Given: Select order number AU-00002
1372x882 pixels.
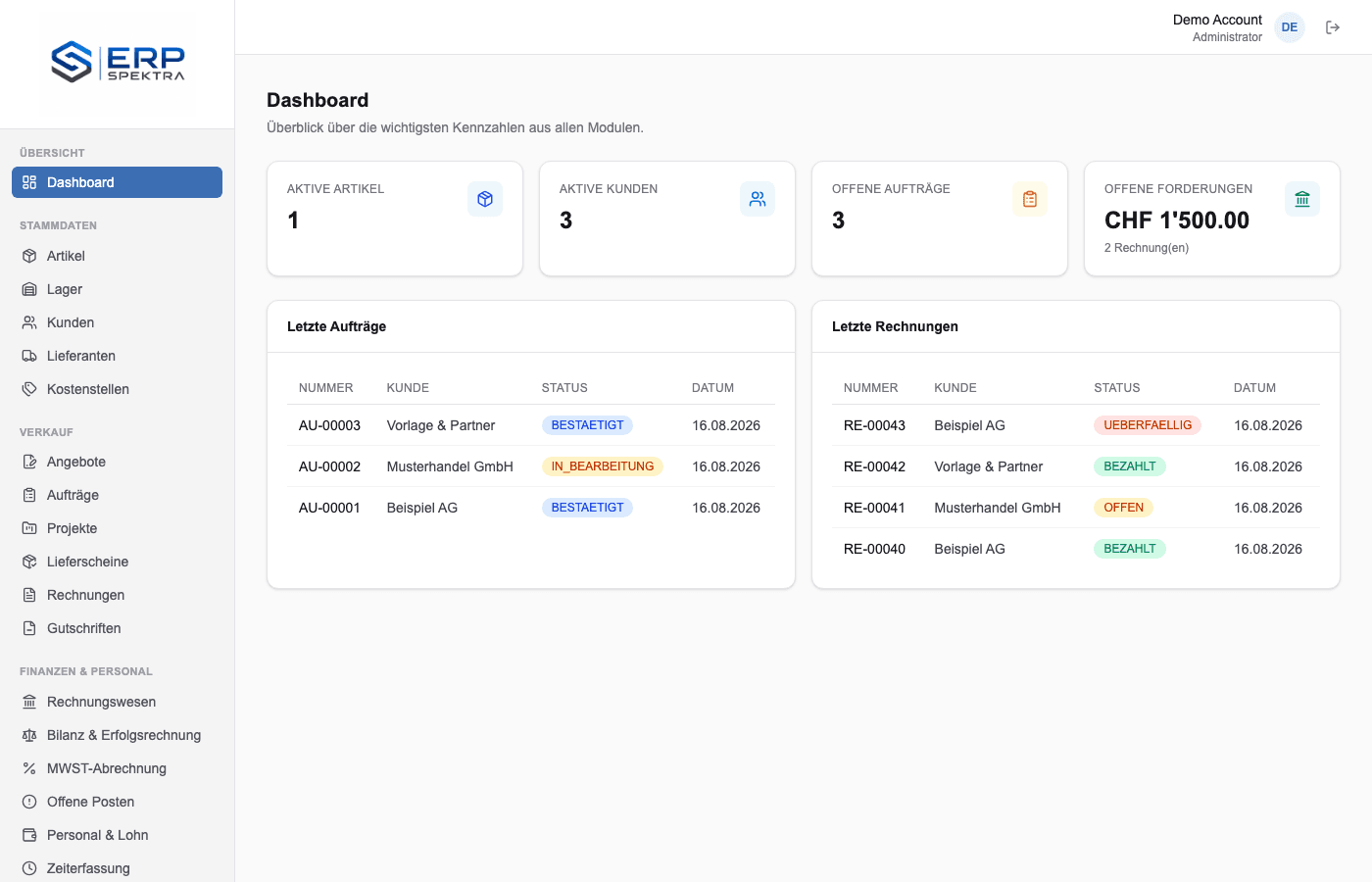Looking at the screenshot, I should coord(329,466).
